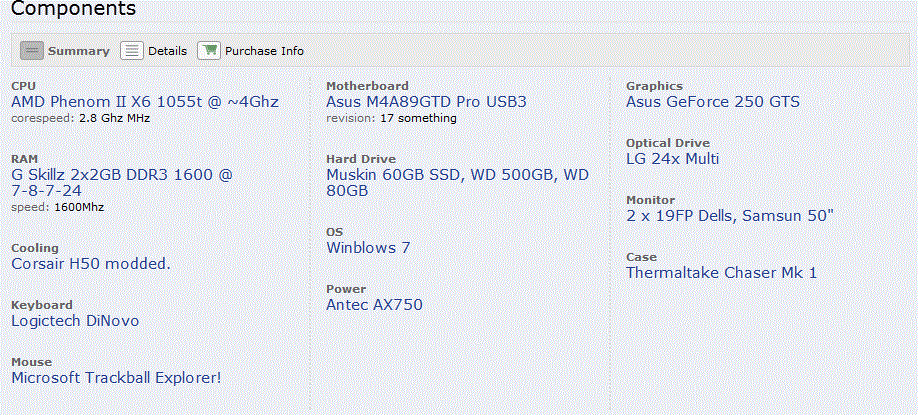Open Thermaltake Chaser Mk 1 link
The width and height of the screenshot is (918, 415).
(x=721, y=273)
